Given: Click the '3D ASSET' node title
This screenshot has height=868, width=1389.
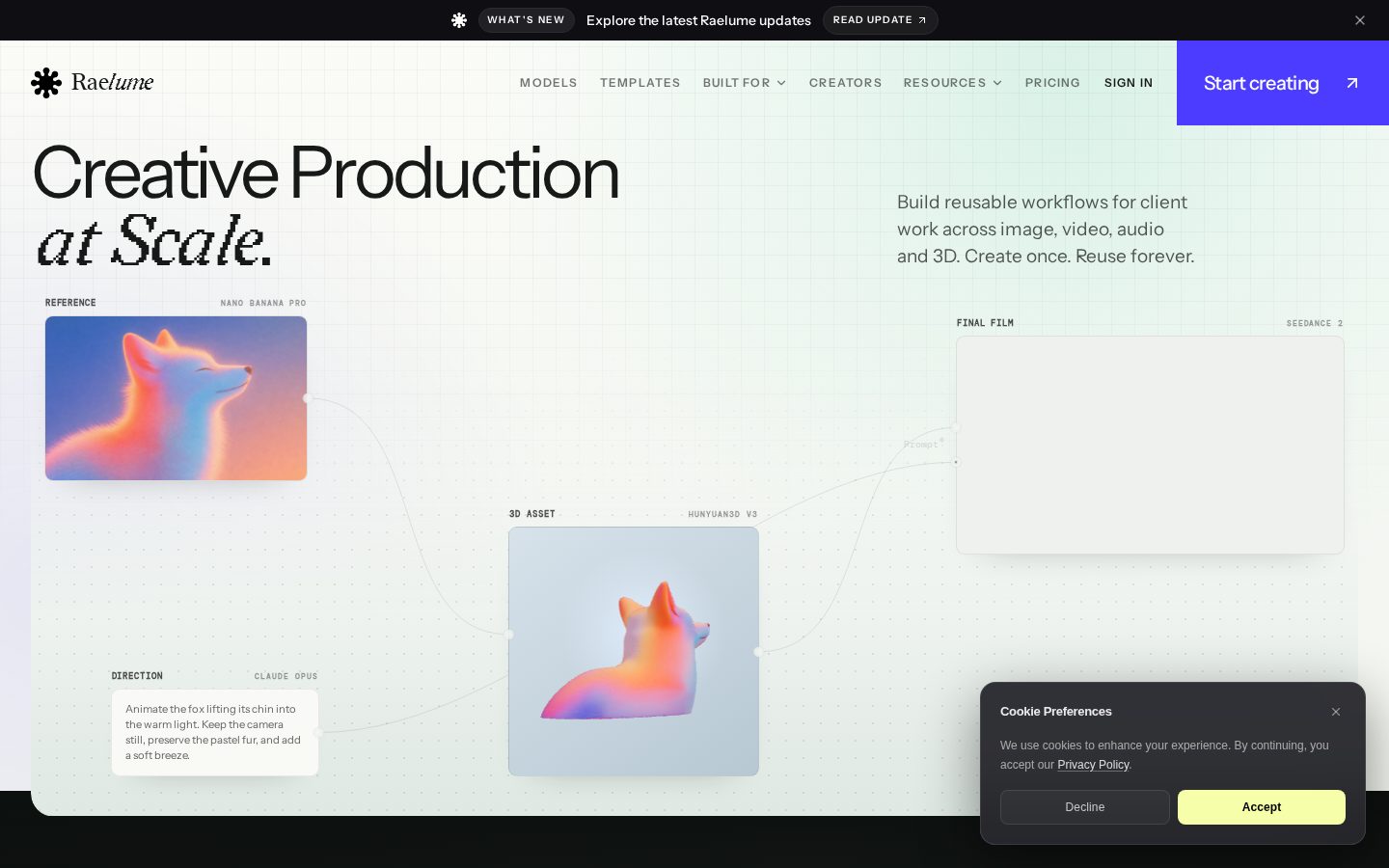Looking at the screenshot, I should click(x=532, y=514).
